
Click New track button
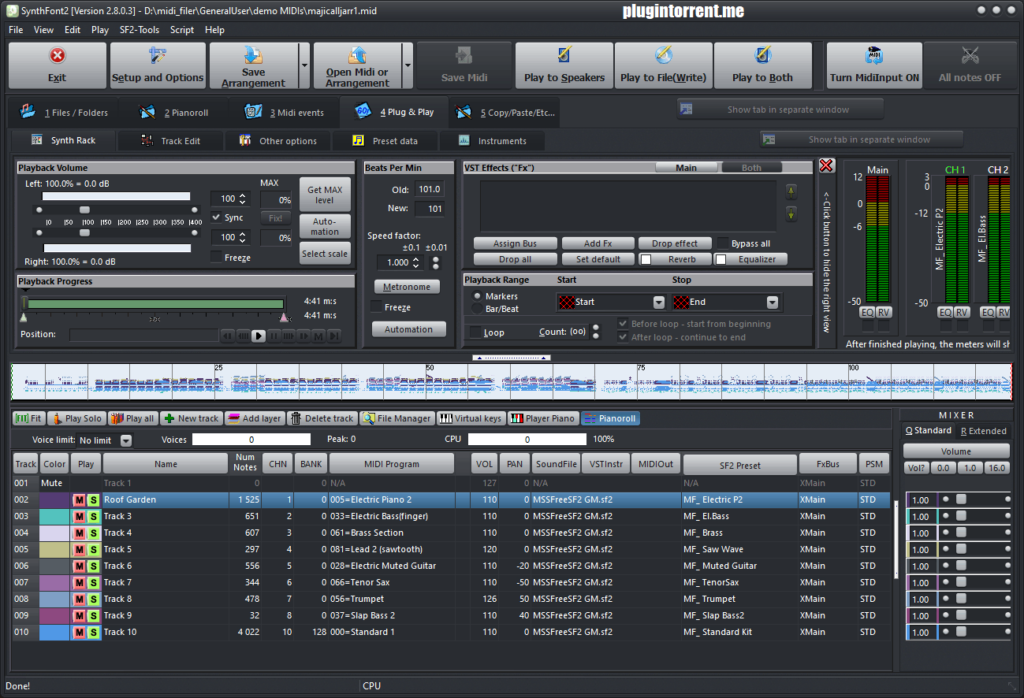(191, 419)
